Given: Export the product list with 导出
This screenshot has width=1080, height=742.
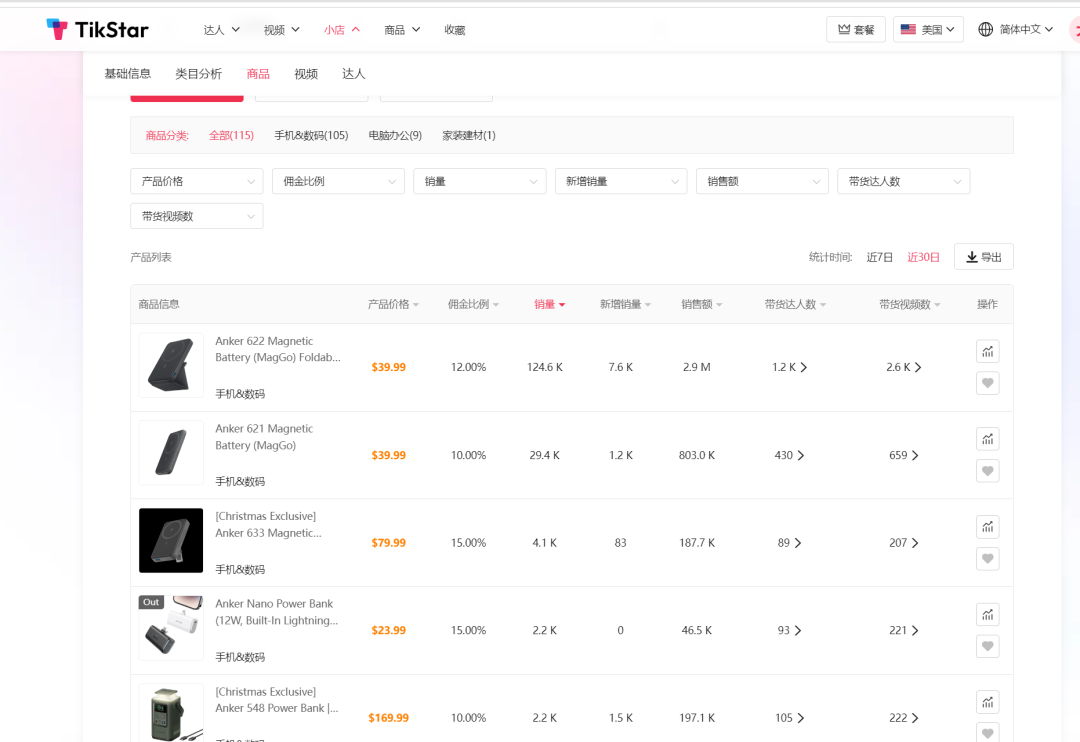Looking at the screenshot, I should (x=984, y=257).
